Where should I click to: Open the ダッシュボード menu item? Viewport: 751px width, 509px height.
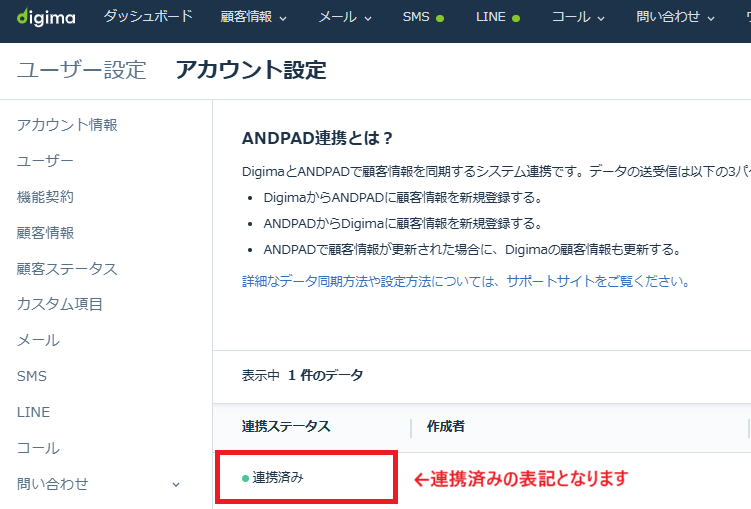(148, 16)
